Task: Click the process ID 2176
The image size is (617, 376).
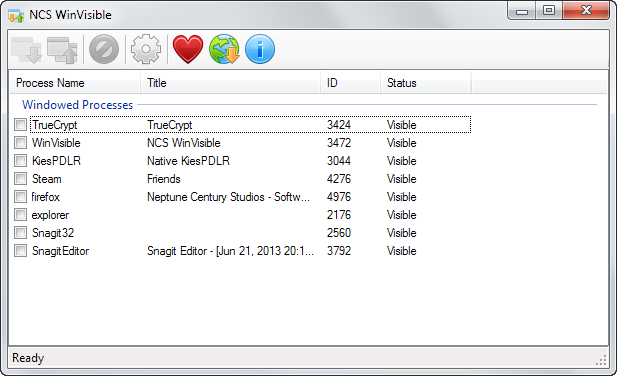Action: click(x=339, y=215)
